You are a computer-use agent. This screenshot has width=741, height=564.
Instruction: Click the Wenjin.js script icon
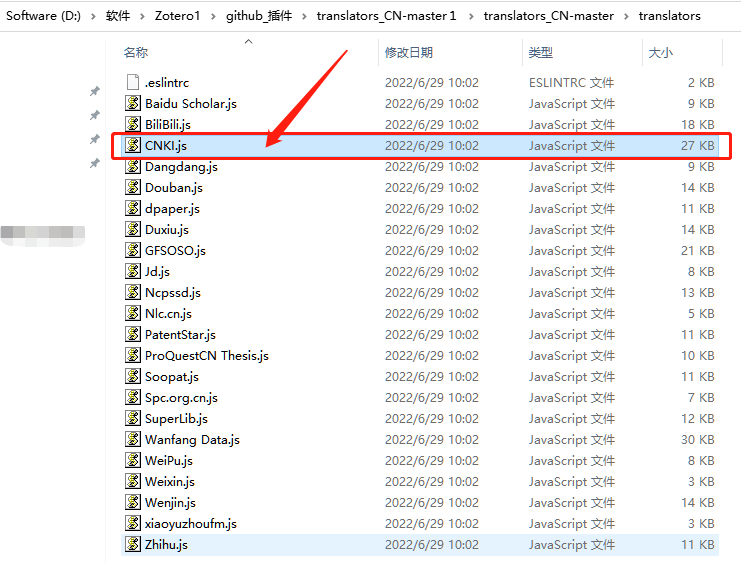pos(133,502)
